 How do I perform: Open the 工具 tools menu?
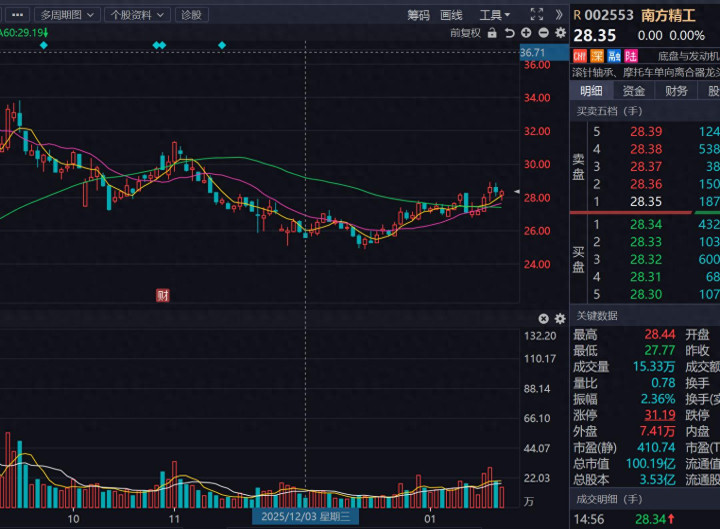(x=494, y=15)
